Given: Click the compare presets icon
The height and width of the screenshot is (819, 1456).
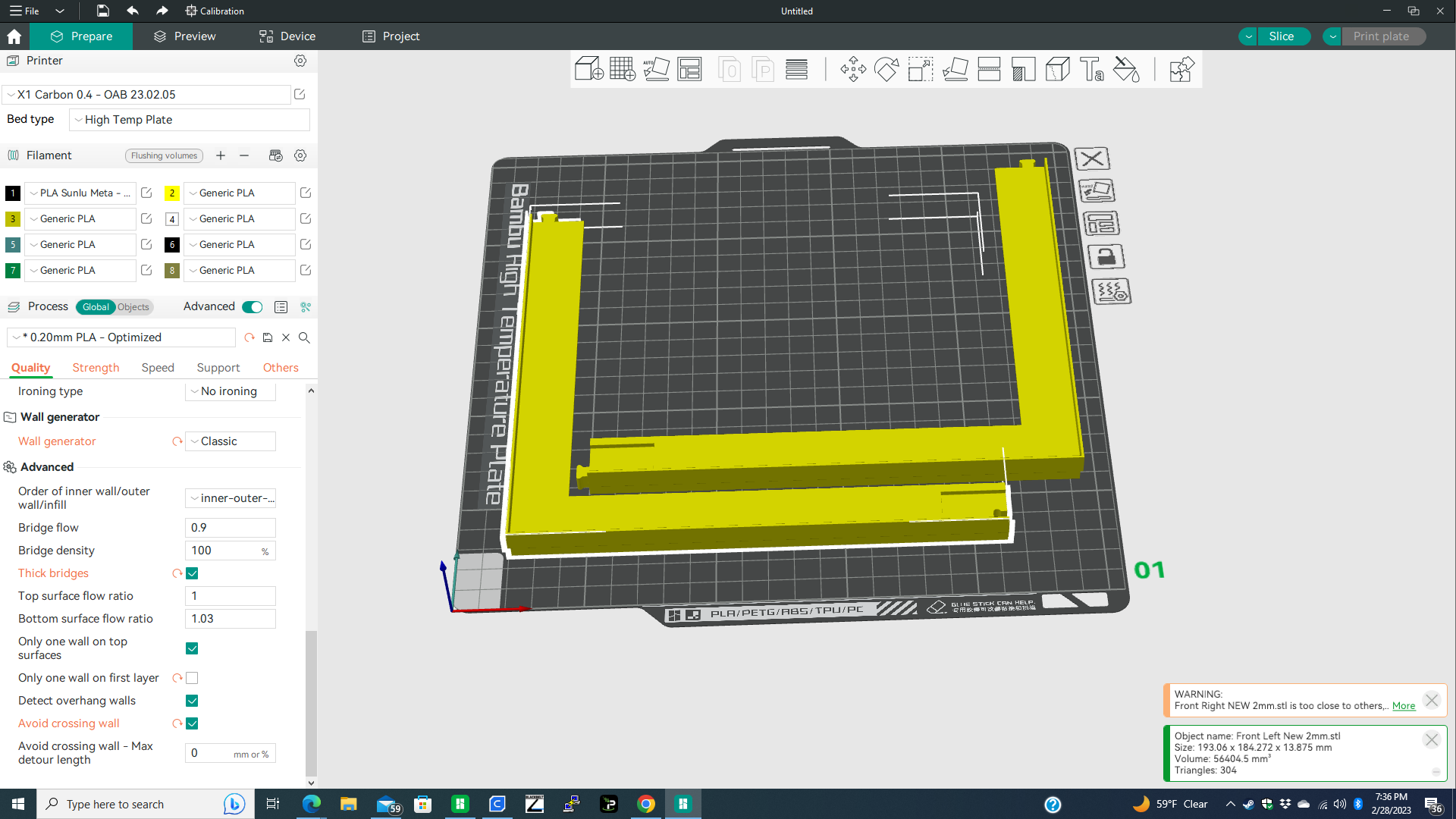Looking at the screenshot, I should (x=306, y=307).
